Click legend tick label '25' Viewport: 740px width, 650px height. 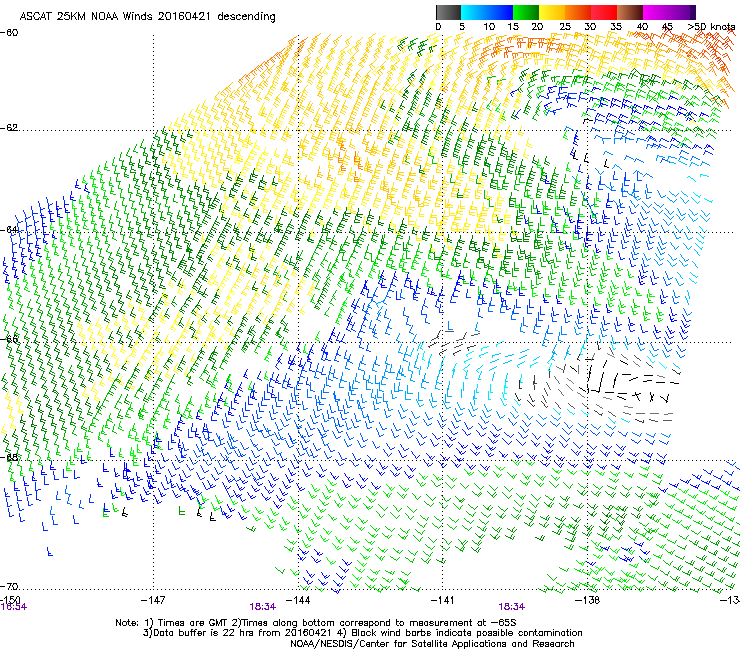click(x=565, y=27)
